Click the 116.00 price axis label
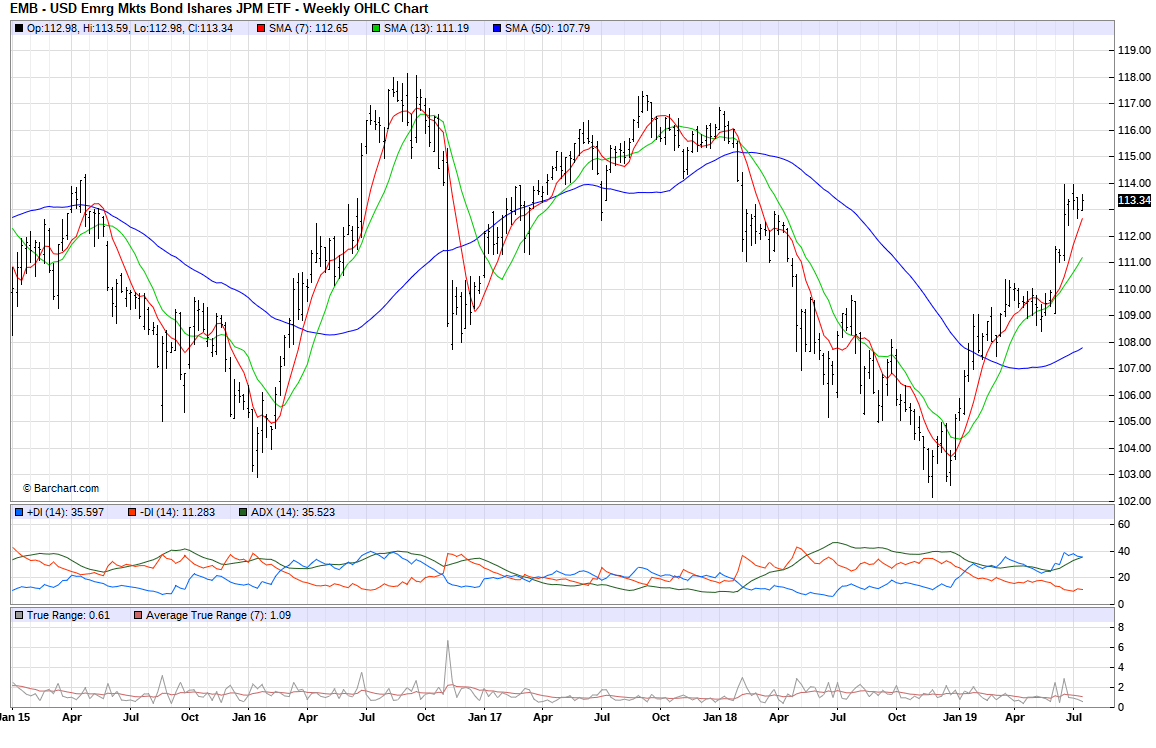Screen dimensions: 1156x748 (x=1134, y=130)
